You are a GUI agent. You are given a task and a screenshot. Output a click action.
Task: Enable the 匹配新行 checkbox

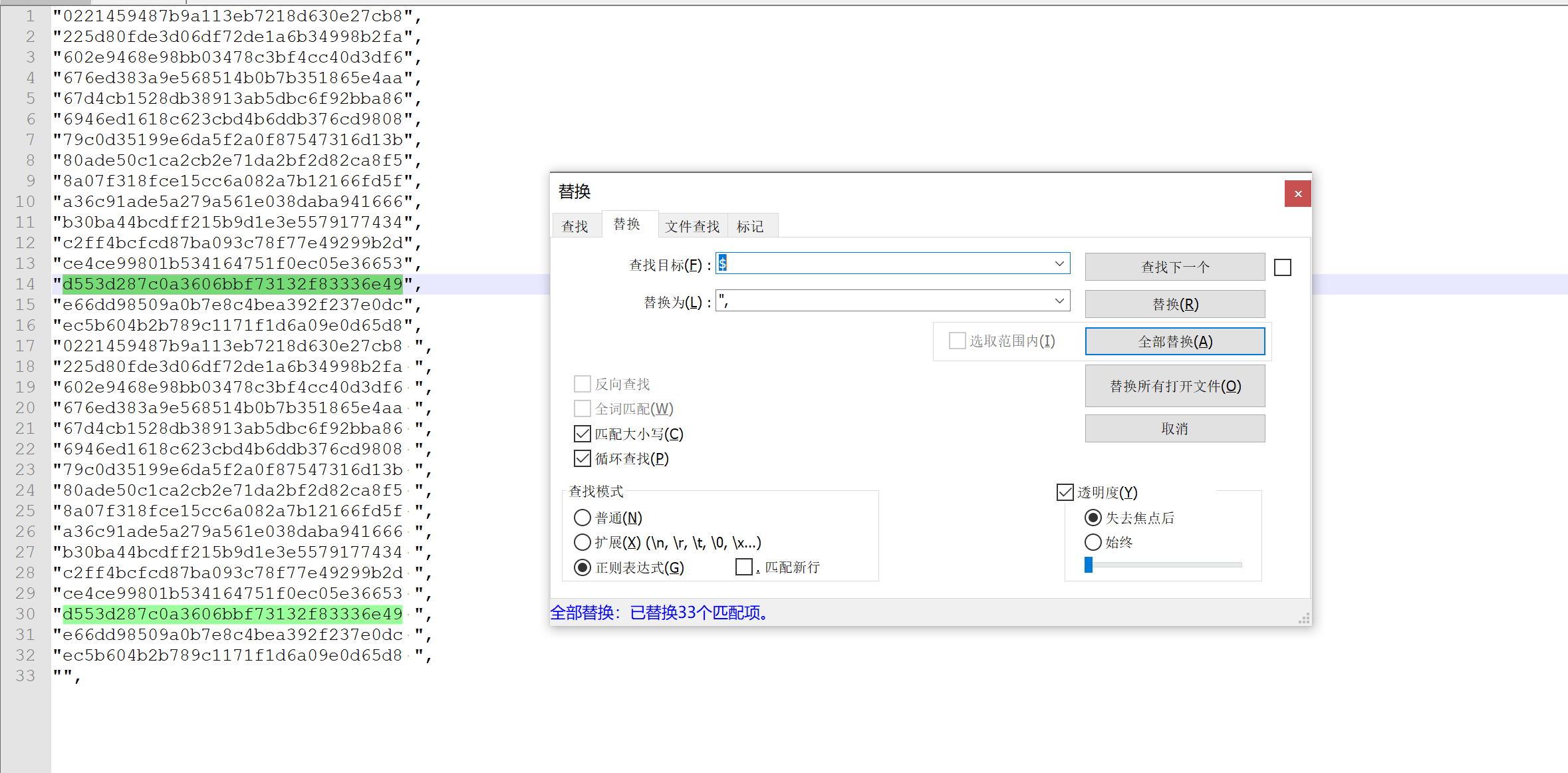[x=744, y=566]
